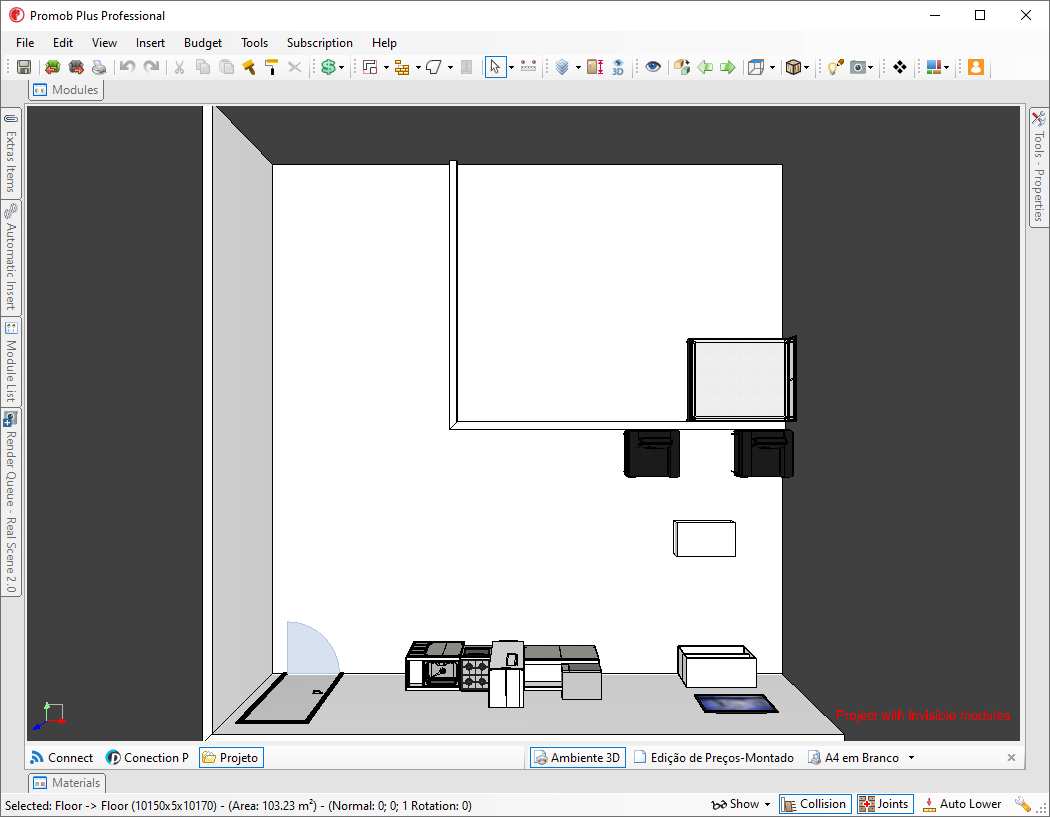This screenshot has width=1050, height=817.
Task: Toggle Auto Lower in status bar
Action: pyautogui.click(x=962, y=804)
